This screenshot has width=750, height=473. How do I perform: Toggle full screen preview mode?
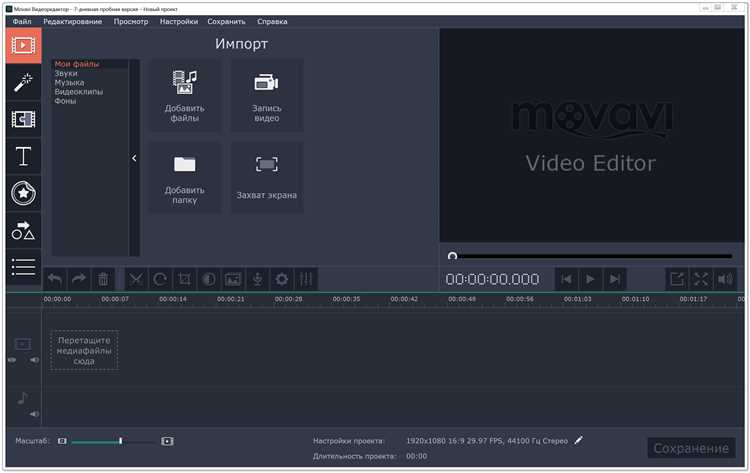(702, 280)
